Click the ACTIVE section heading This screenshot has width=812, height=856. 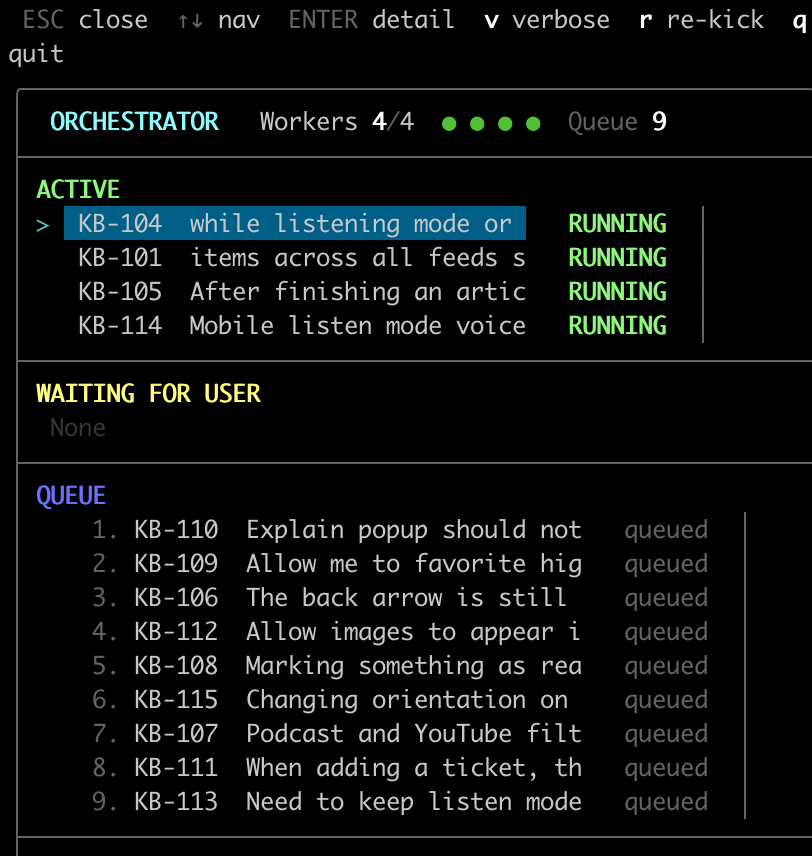(x=78, y=190)
